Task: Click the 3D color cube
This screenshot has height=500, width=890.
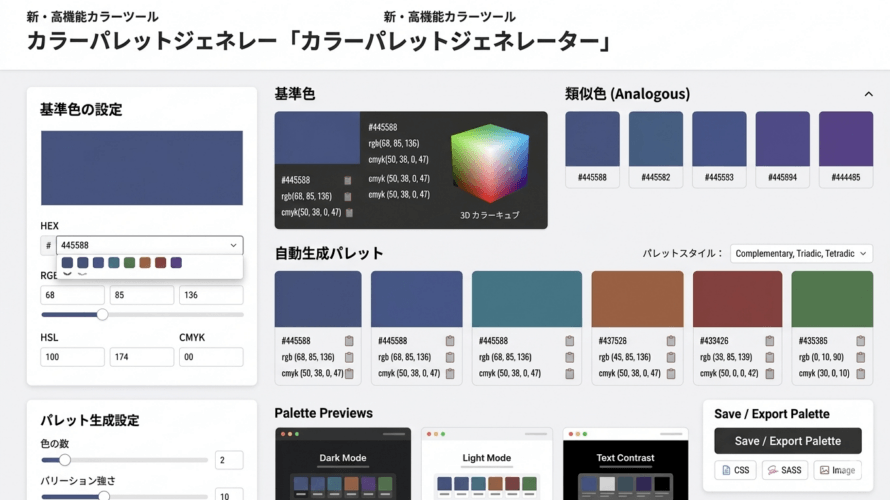Action: 489,163
